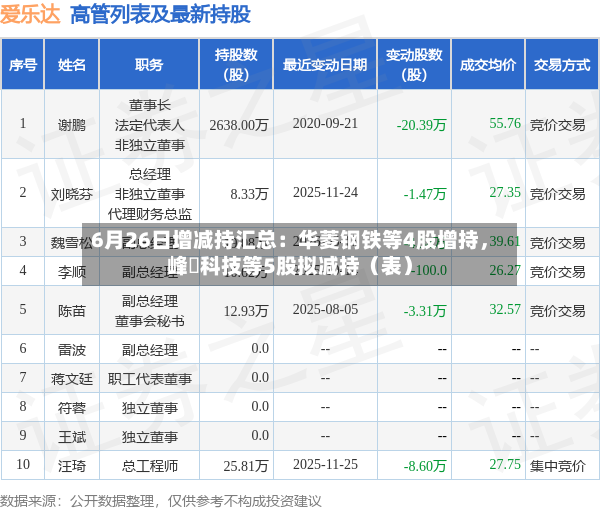Image resolution: width=600 pixels, height=510 pixels.
Task: Click the date 2020-09-21
Action: click(x=325, y=123)
